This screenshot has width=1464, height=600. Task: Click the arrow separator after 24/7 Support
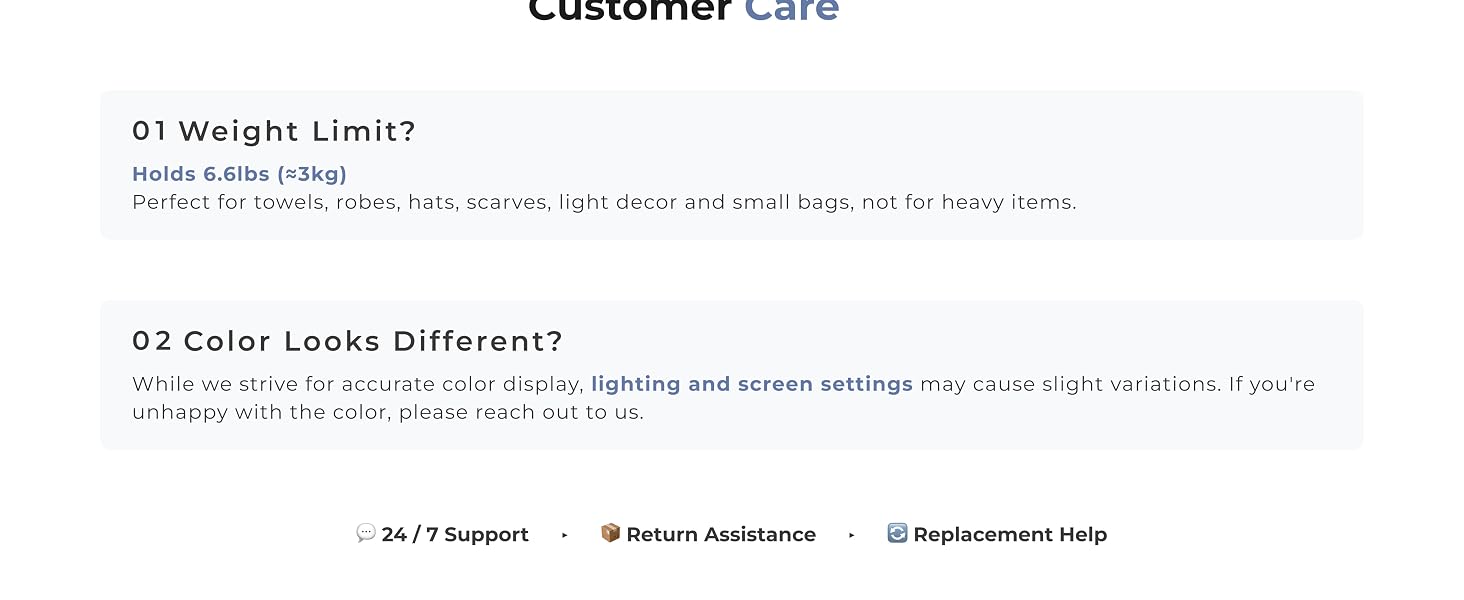565,535
